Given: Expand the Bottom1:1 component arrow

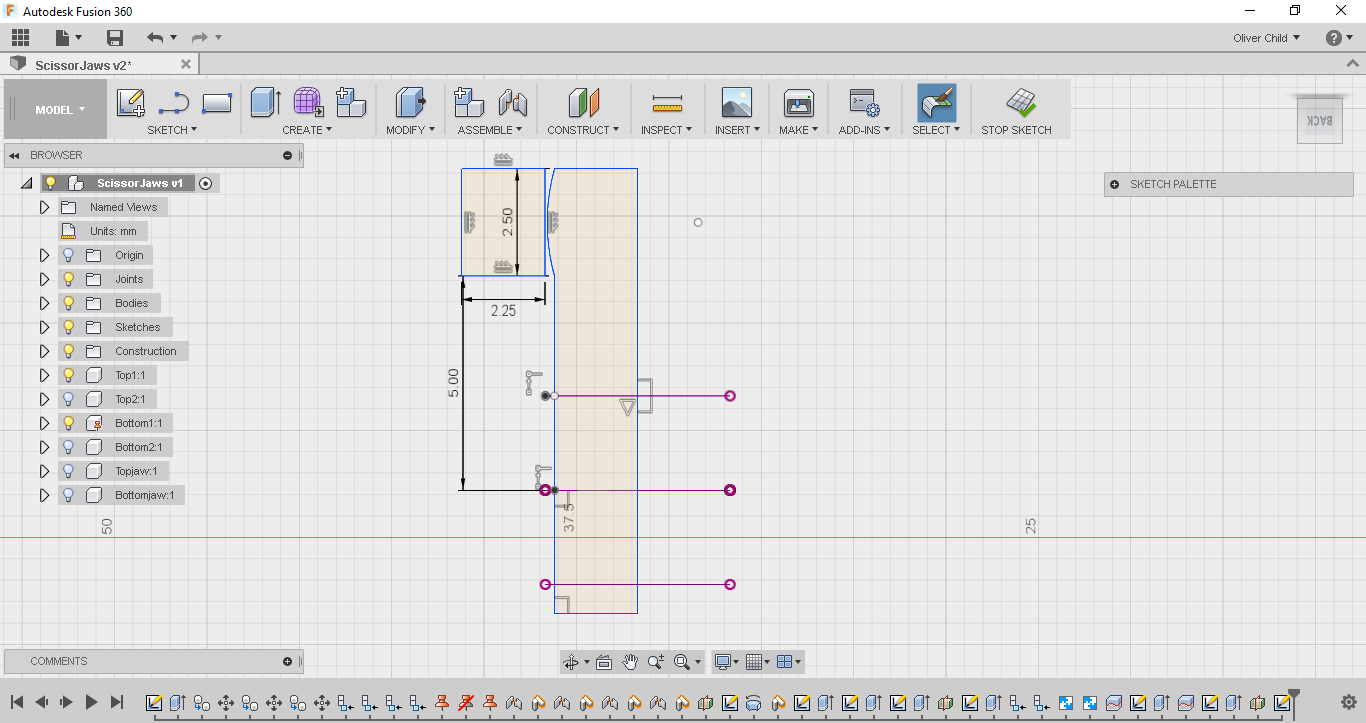Looking at the screenshot, I should 44,423.
